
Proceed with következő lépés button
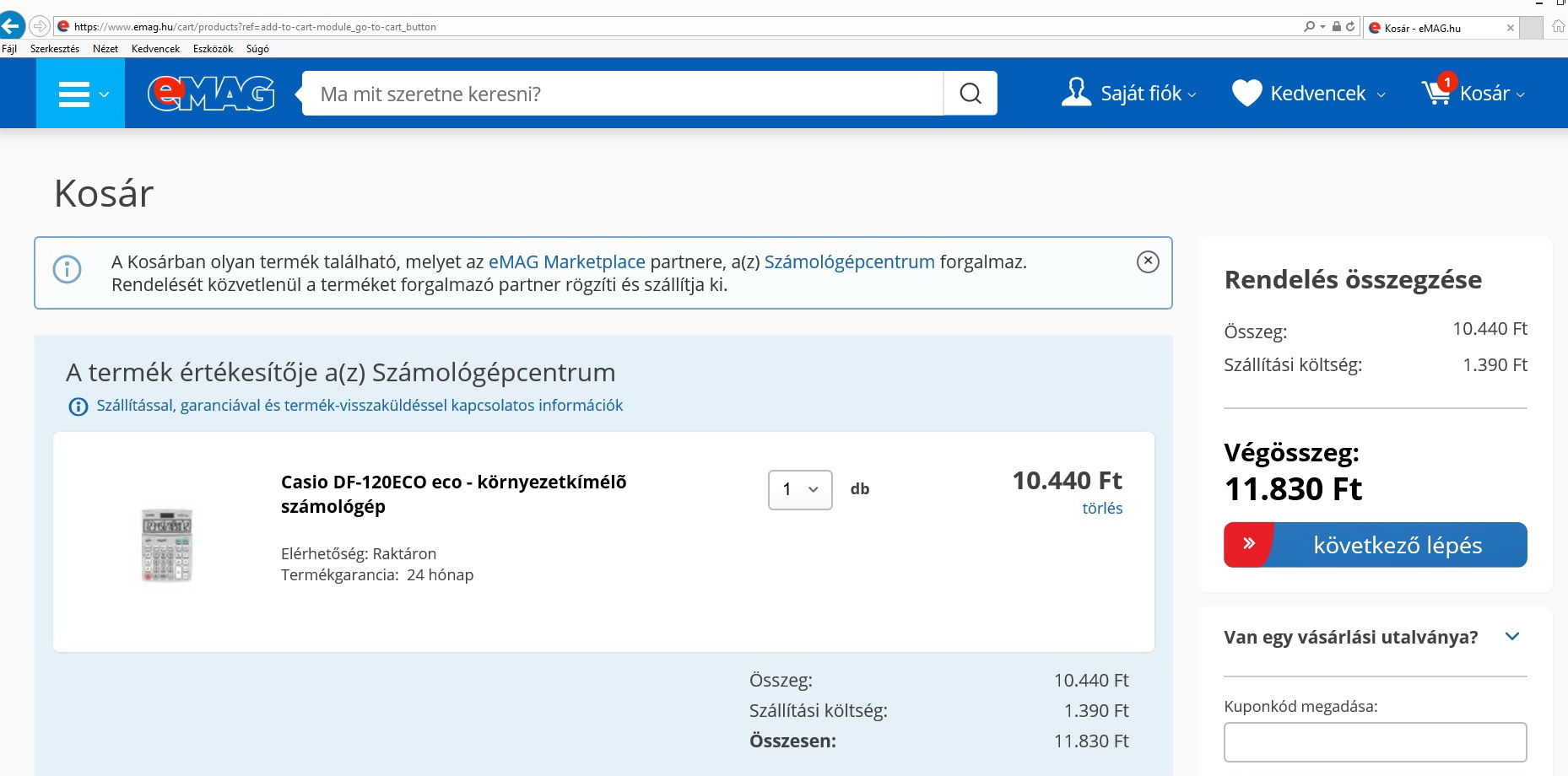[1376, 545]
